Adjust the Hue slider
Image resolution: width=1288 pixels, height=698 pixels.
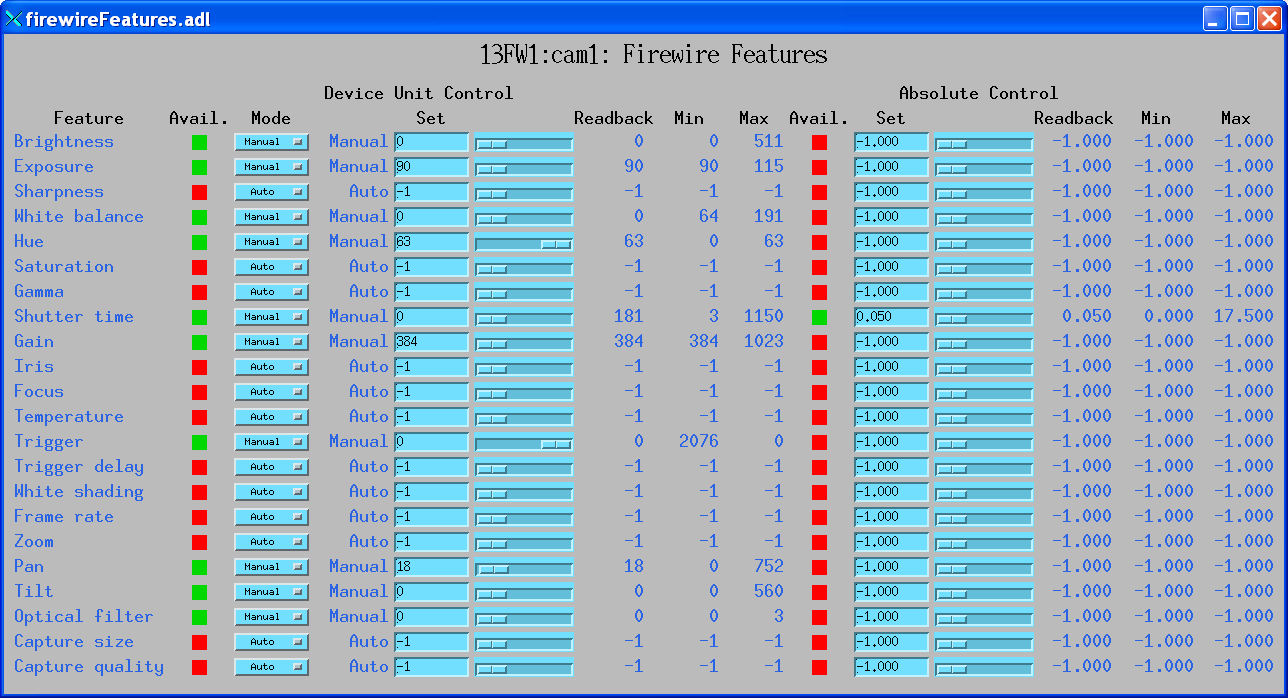pos(522,241)
